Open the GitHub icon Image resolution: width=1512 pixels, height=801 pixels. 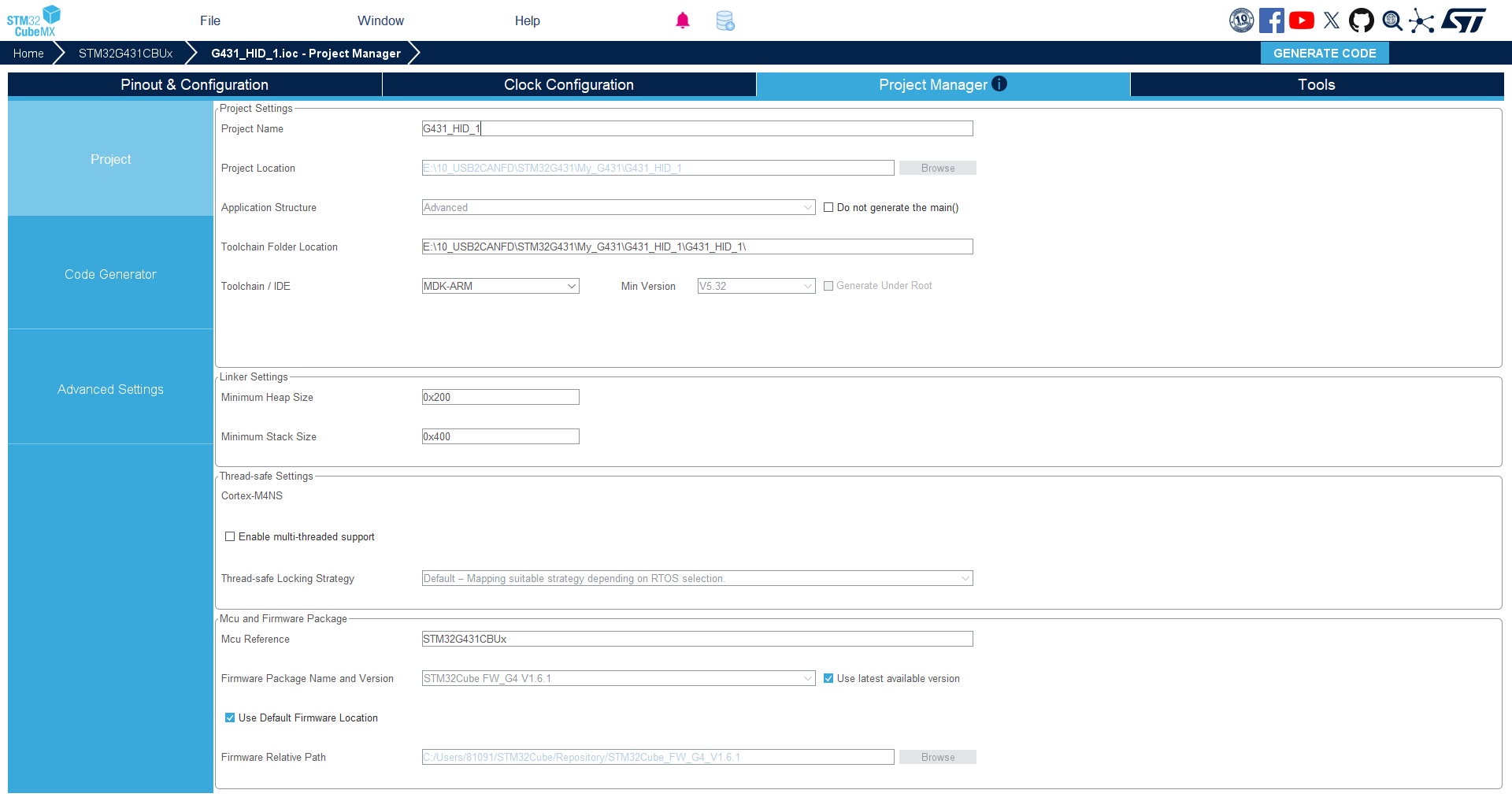point(1362,20)
